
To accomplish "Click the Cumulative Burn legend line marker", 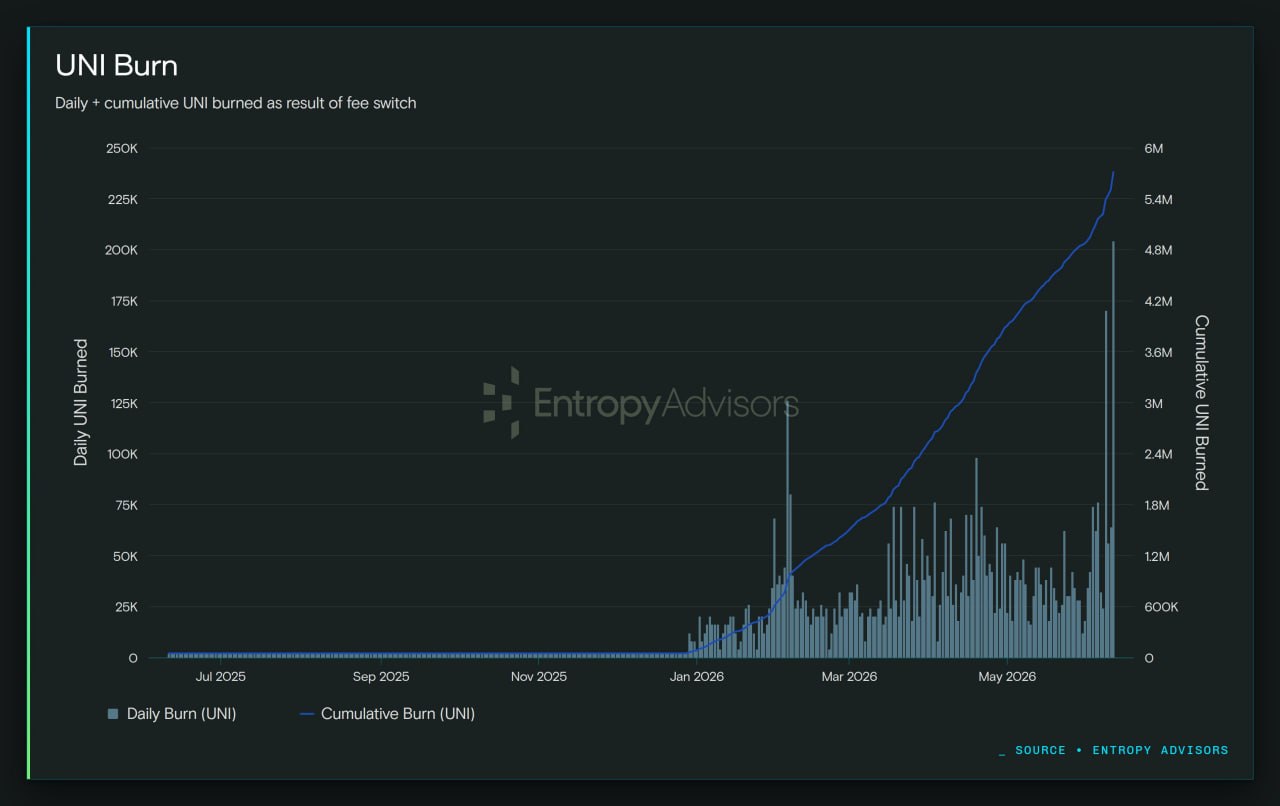I will tap(307, 714).
